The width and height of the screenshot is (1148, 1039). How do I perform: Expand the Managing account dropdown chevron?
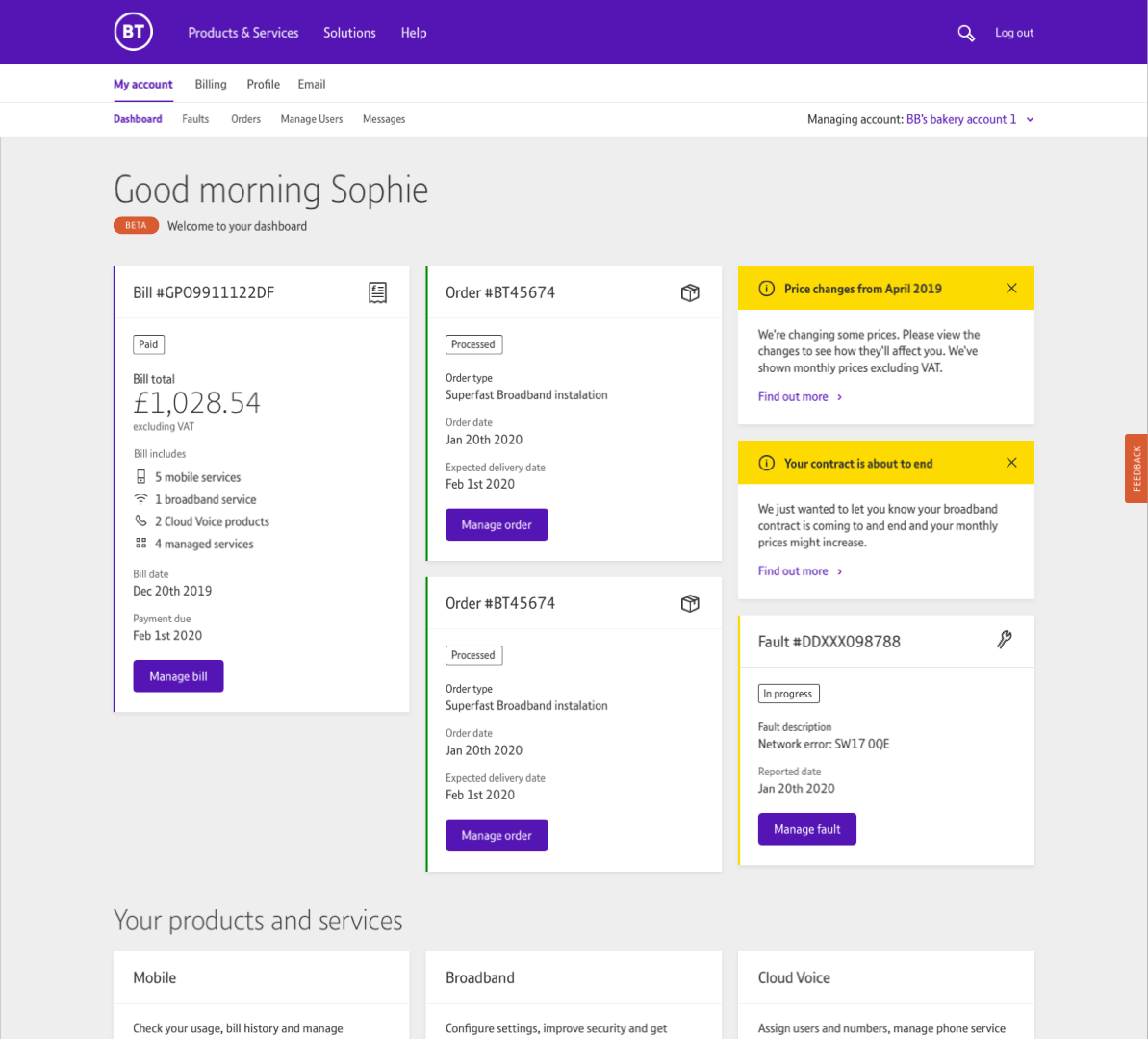1030,119
